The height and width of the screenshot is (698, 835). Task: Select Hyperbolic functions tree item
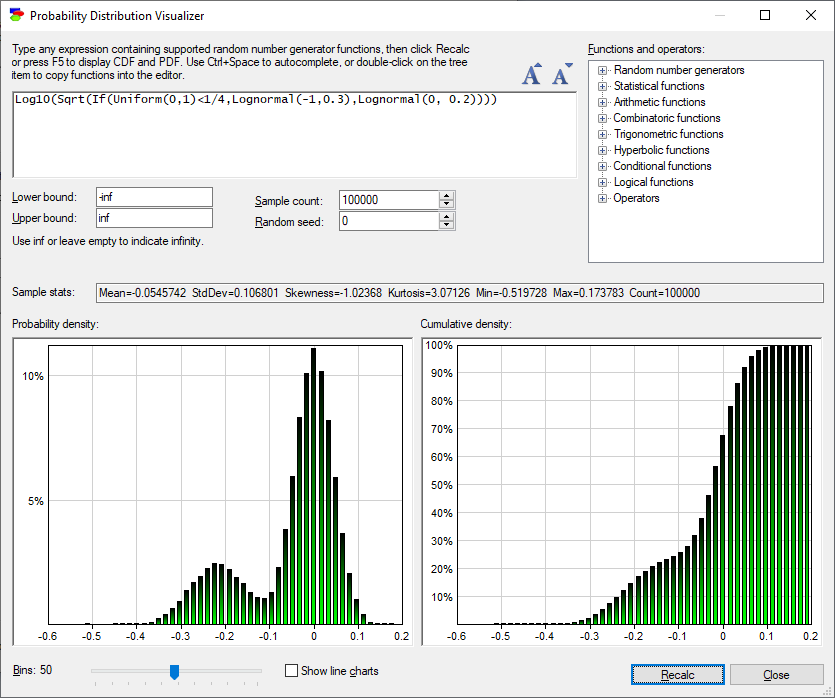[661, 150]
